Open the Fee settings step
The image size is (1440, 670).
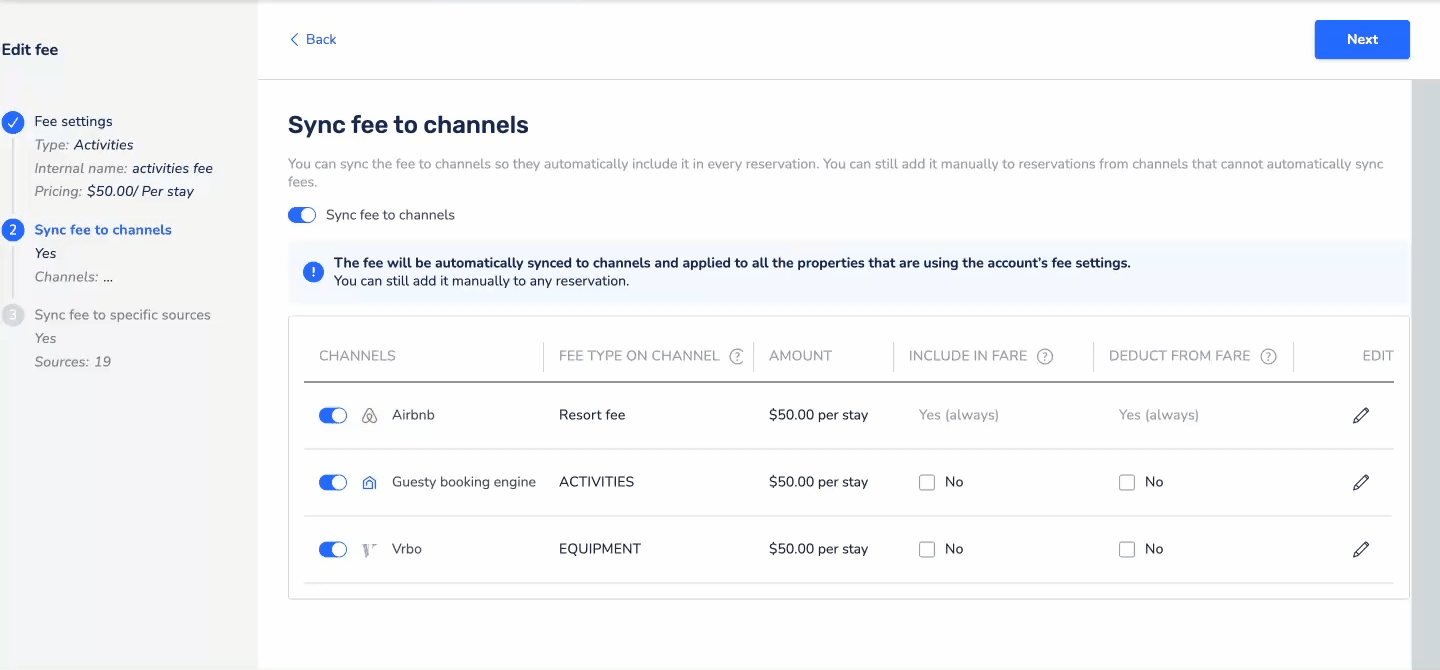coord(73,121)
